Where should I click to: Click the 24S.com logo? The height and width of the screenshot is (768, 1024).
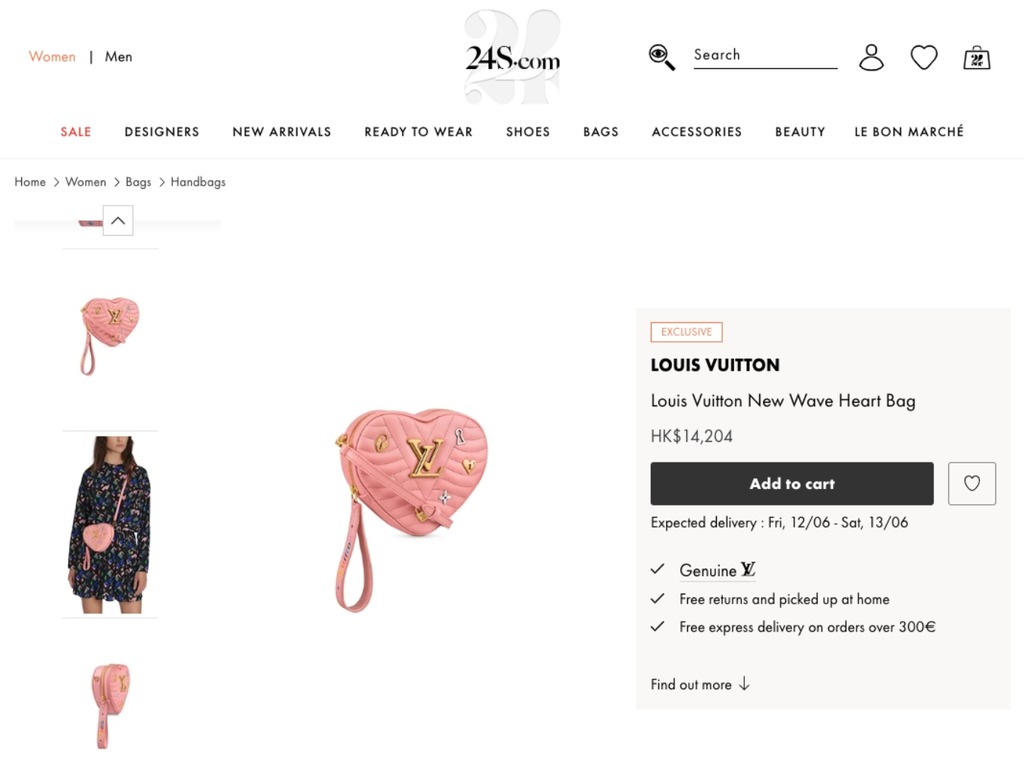(x=512, y=55)
